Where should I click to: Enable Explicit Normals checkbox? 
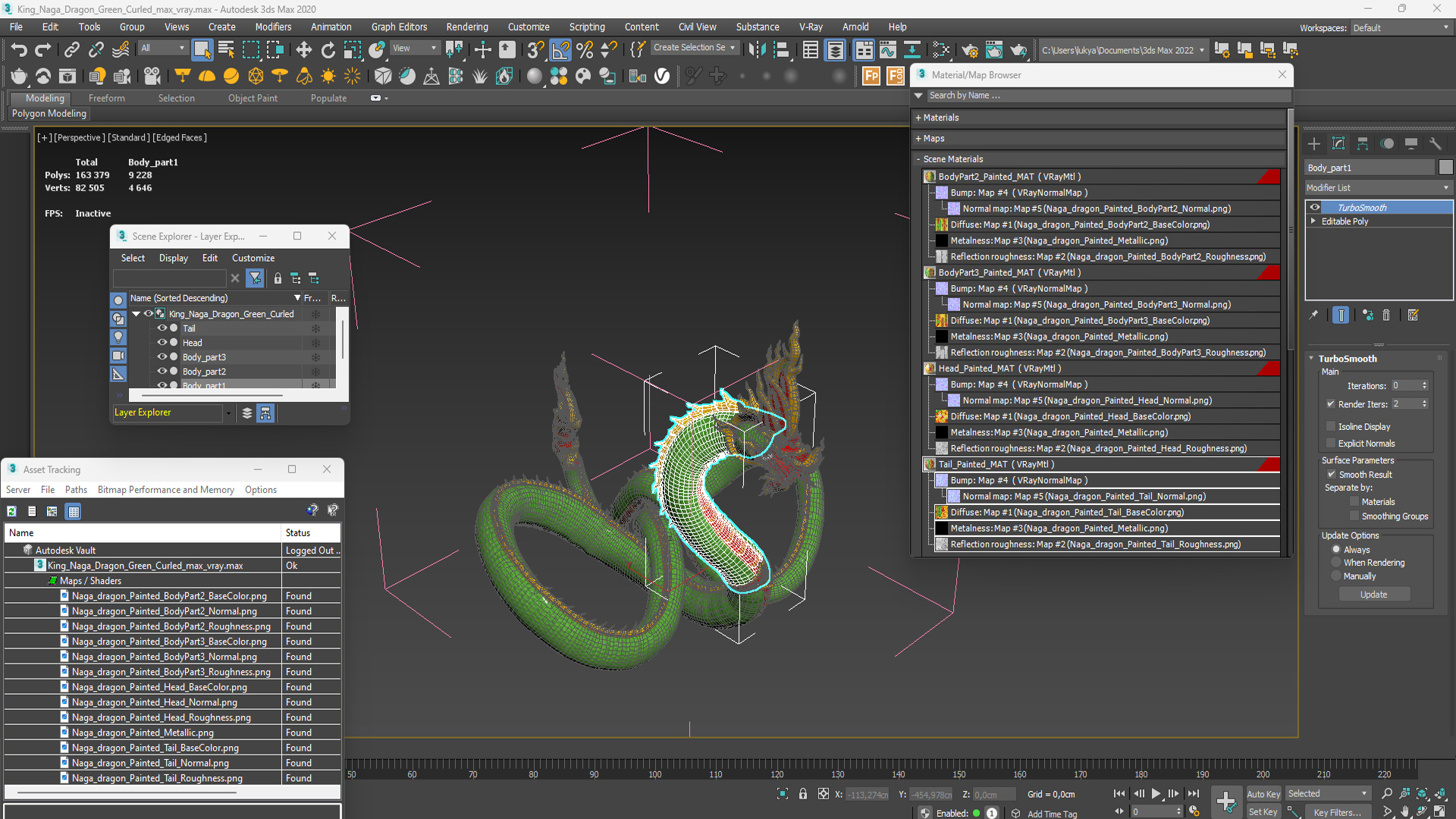pyautogui.click(x=1331, y=443)
